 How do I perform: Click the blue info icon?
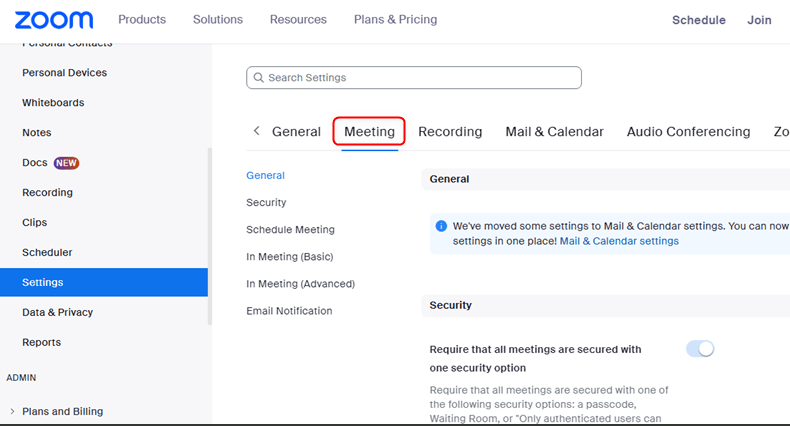[x=441, y=226]
